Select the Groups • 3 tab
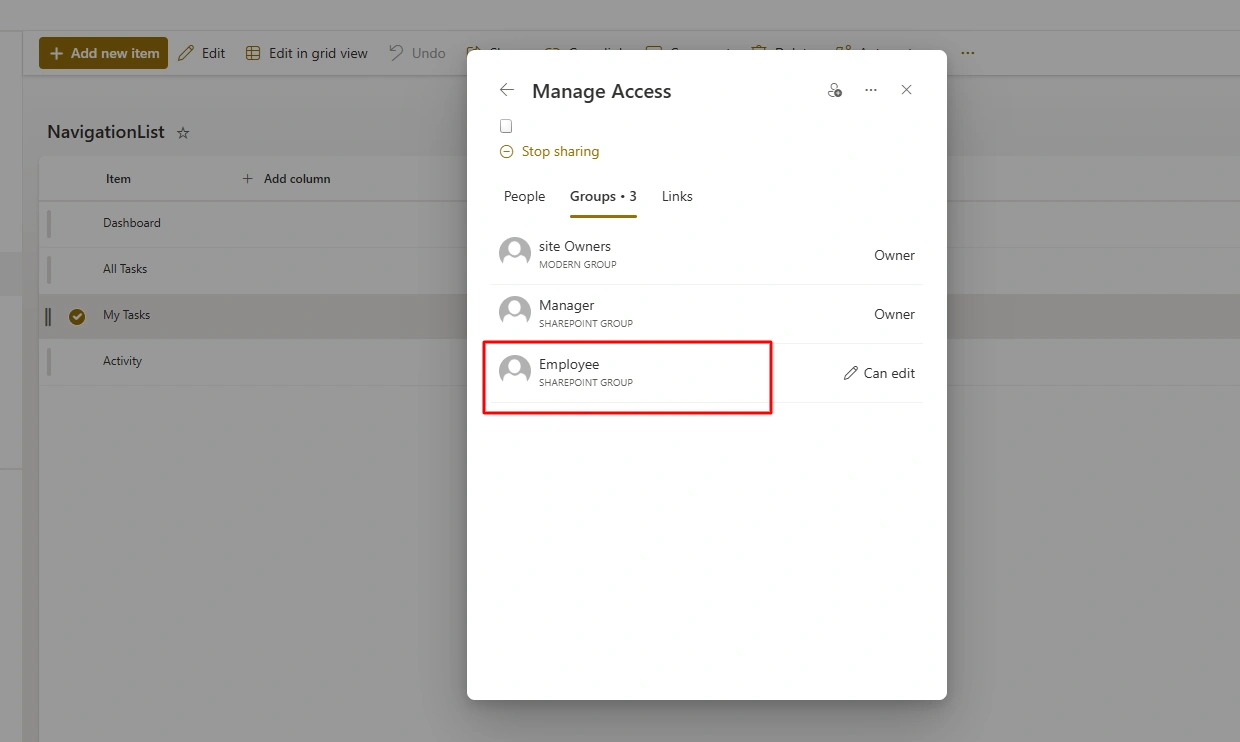1240x742 pixels. [x=603, y=197]
